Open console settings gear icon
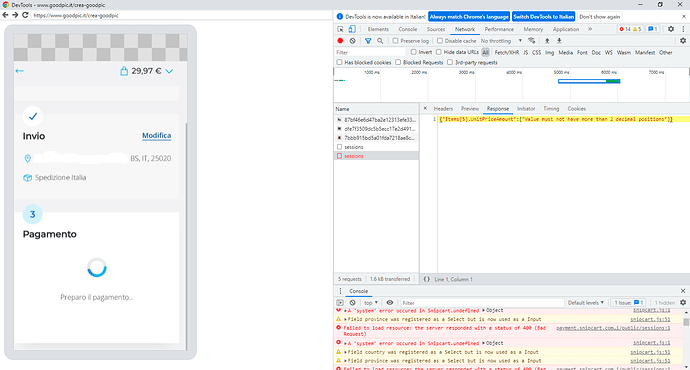 coord(683,303)
